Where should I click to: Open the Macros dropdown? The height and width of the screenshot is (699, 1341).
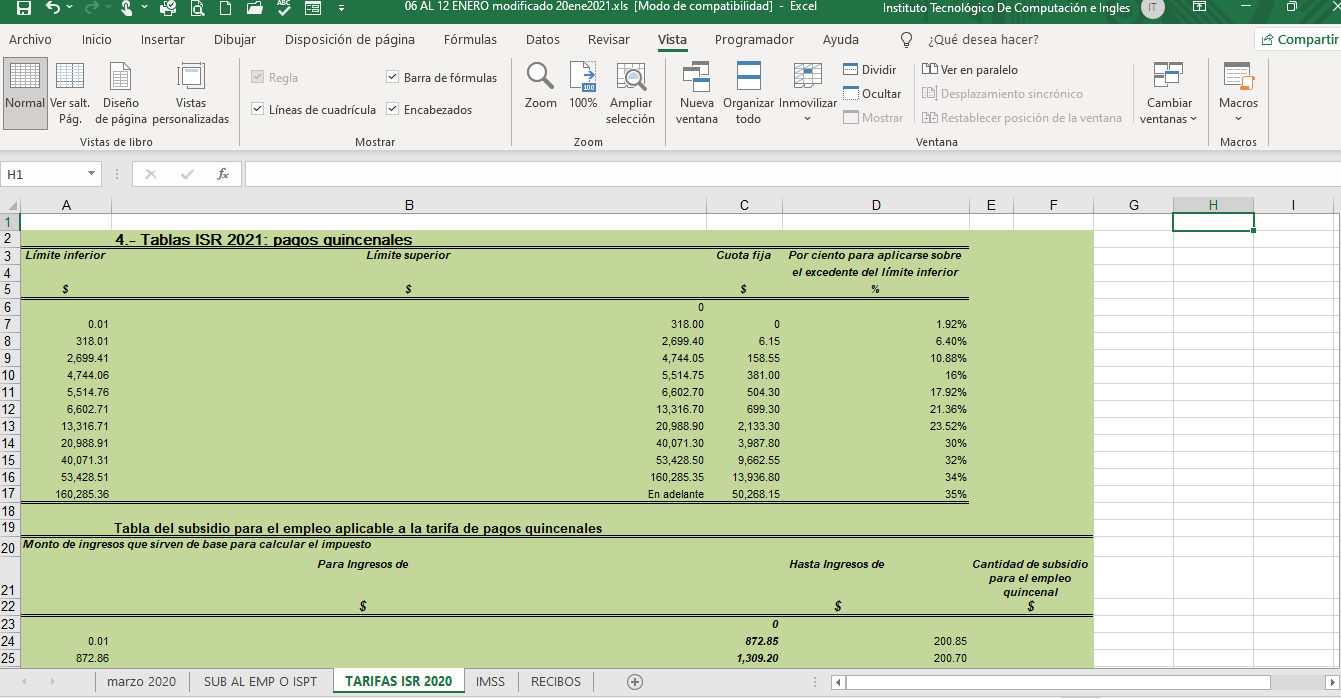click(x=1239, y=93)
